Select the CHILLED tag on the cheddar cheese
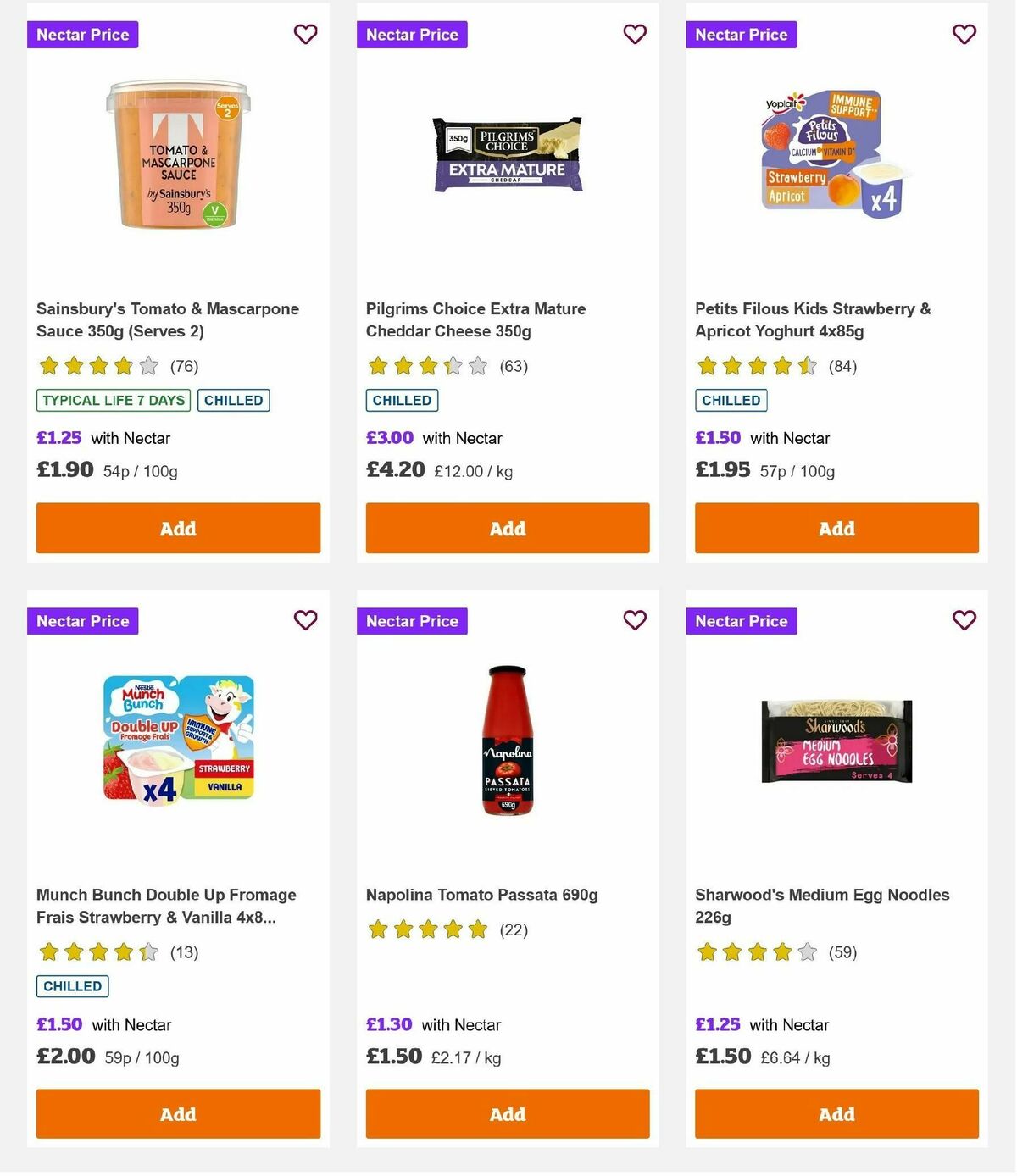 (x=402, y=400)
